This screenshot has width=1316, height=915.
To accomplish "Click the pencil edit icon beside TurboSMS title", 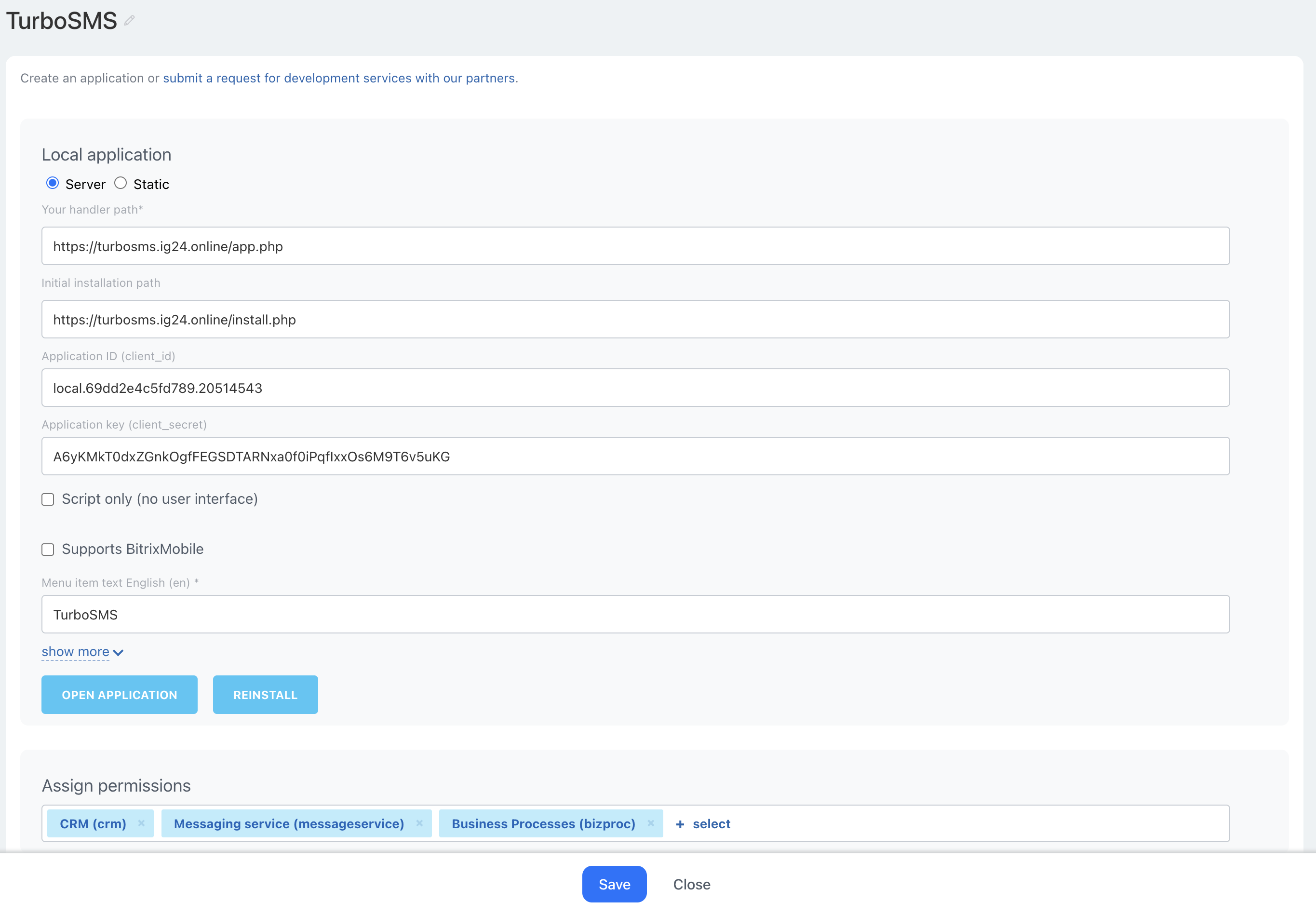I will pyautogui.click(x=130, y=21).
